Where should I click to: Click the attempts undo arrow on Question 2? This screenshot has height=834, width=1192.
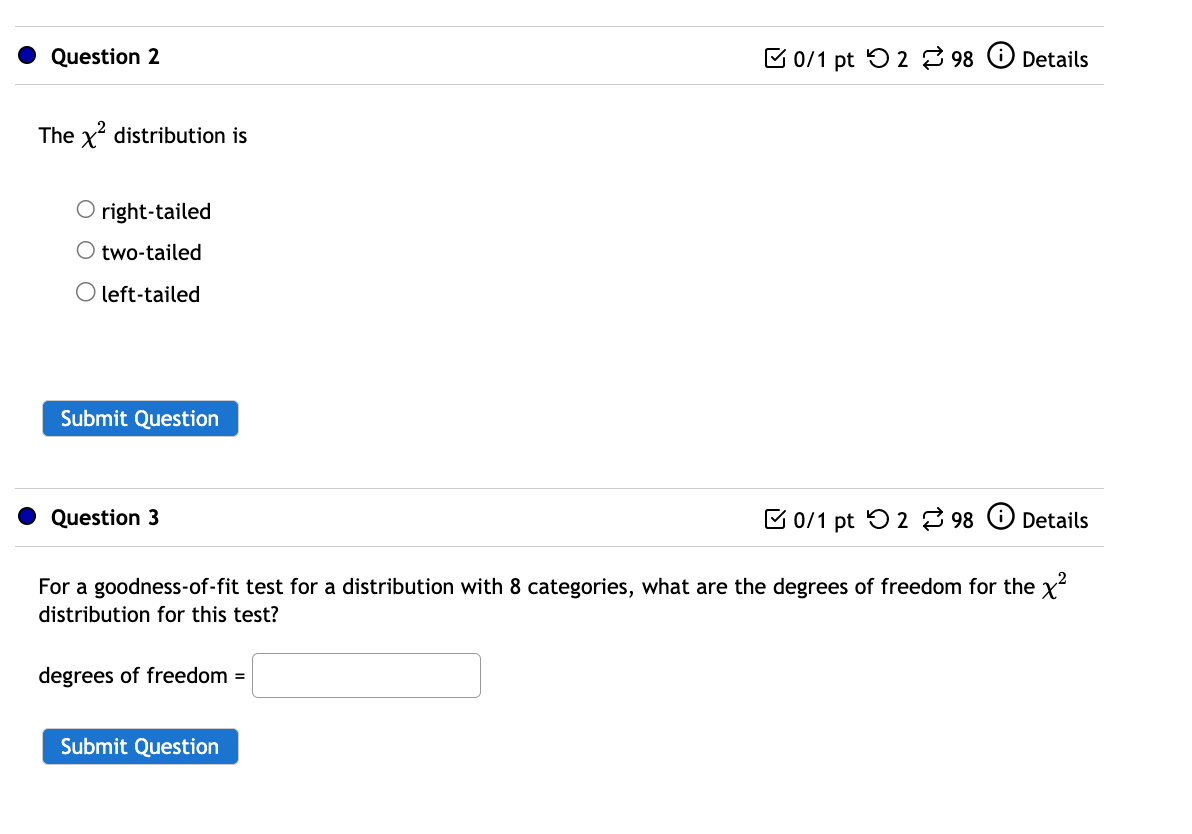(x=879, y=59)
